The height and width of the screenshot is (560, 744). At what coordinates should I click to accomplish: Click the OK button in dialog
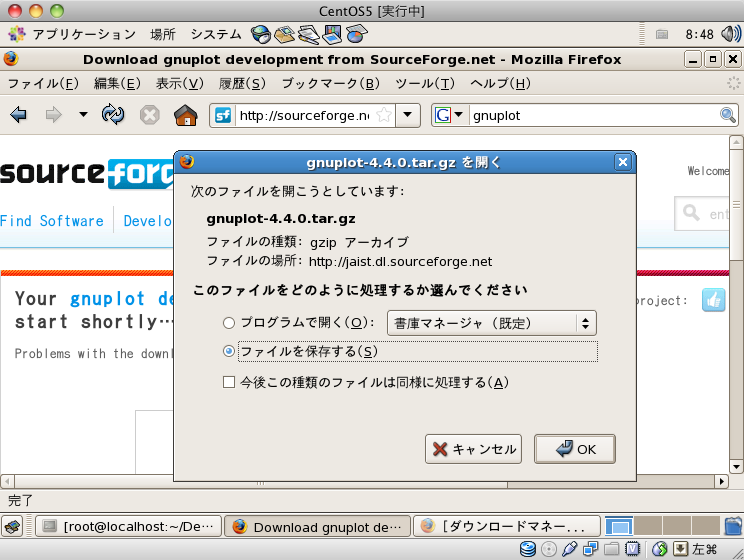(x=575, y=449)
